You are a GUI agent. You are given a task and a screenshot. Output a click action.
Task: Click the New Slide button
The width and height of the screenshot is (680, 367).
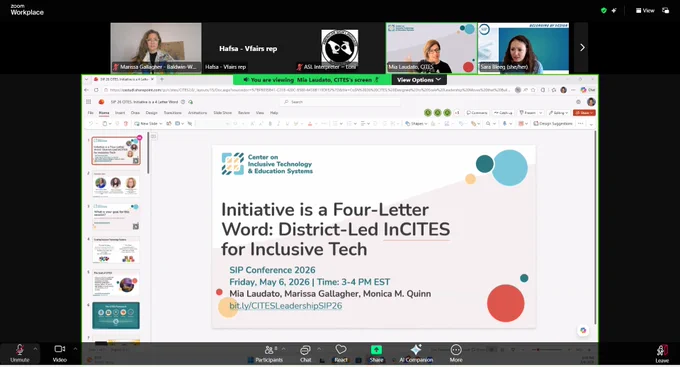point(148,124)
